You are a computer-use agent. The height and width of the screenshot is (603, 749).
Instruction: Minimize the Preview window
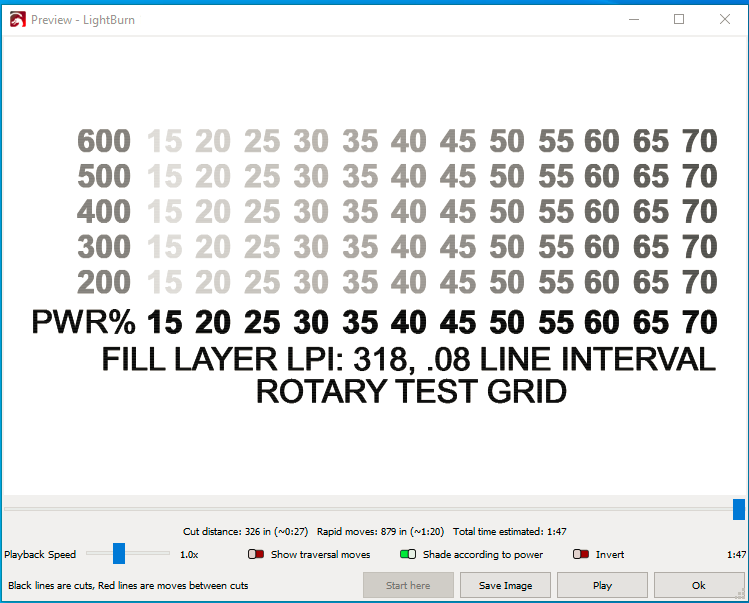[634, 19]
